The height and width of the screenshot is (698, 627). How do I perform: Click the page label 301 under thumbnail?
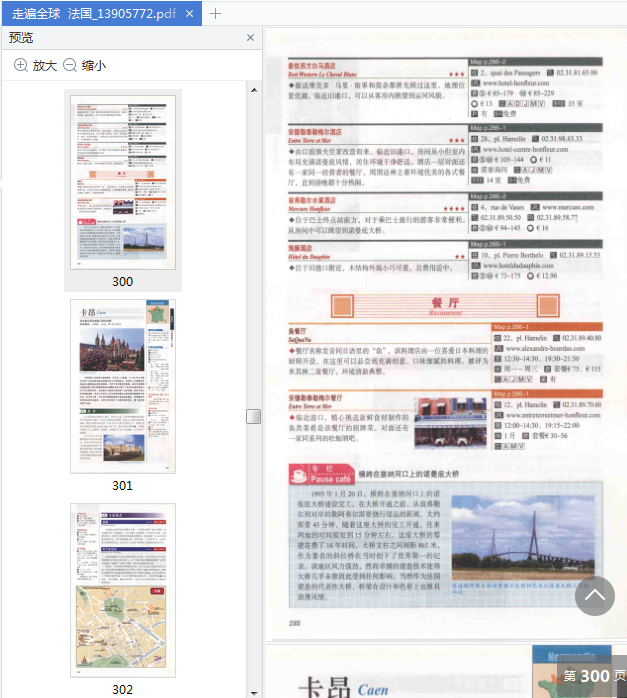(122, 485)
